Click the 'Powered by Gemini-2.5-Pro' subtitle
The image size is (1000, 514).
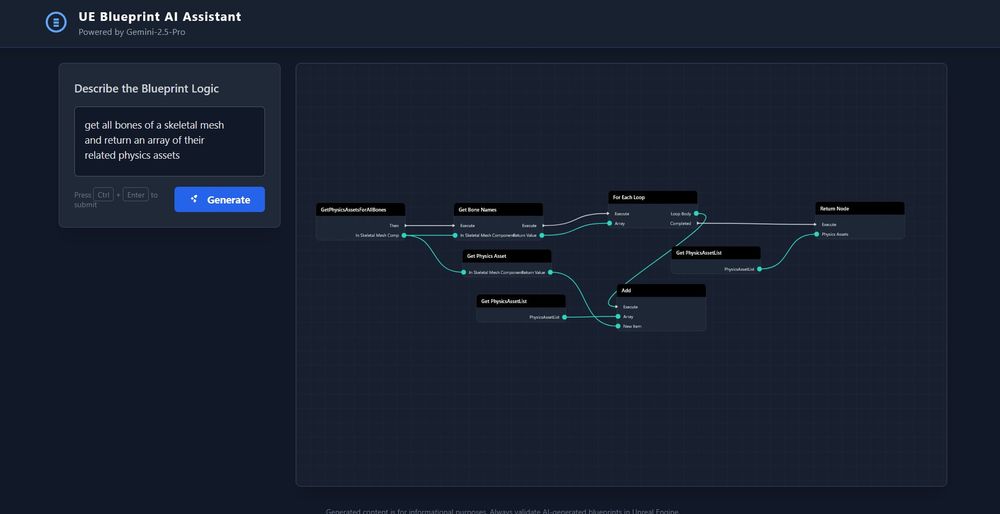(132, 32)
